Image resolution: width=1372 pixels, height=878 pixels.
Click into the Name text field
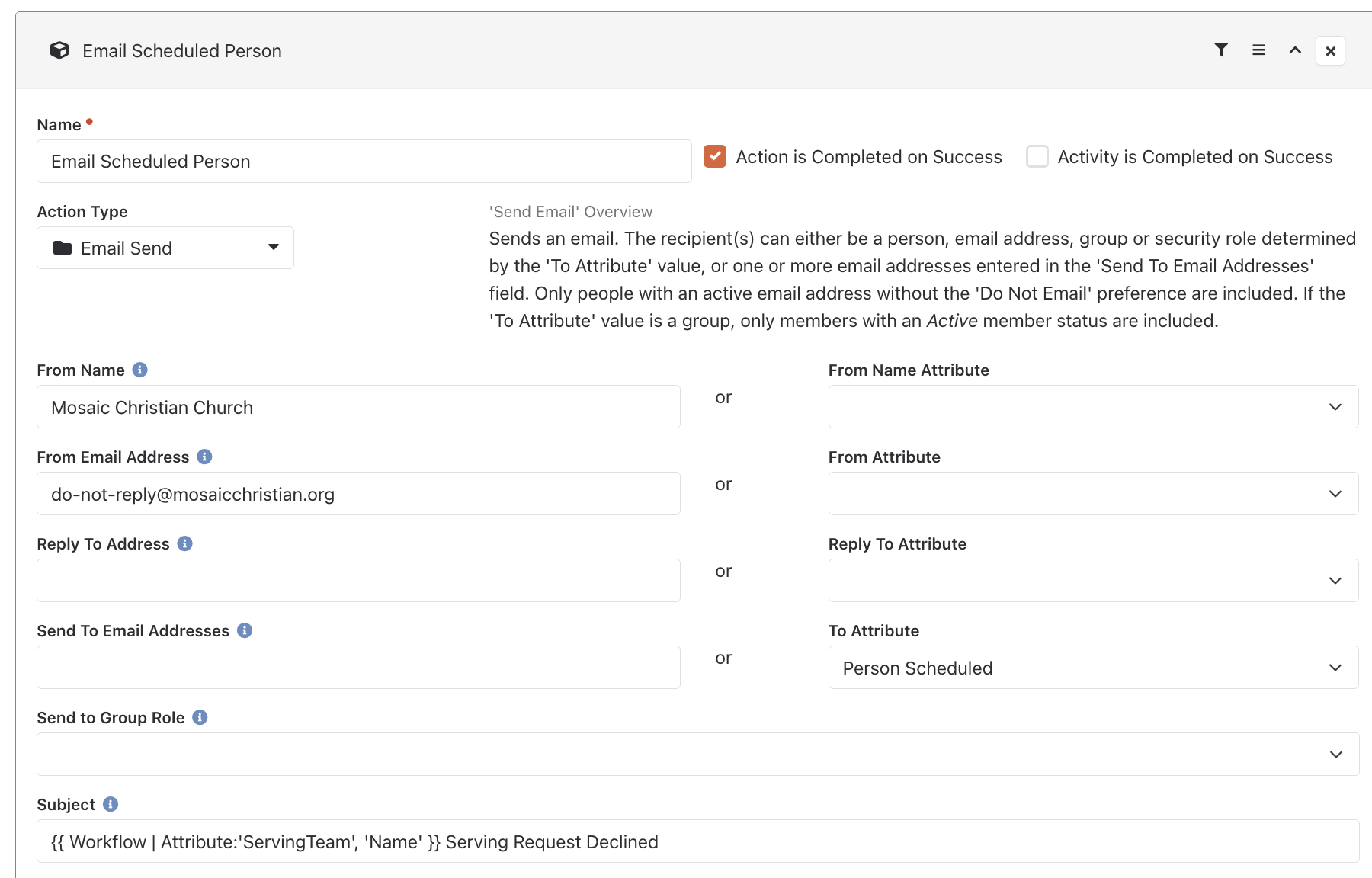[364, 161]
